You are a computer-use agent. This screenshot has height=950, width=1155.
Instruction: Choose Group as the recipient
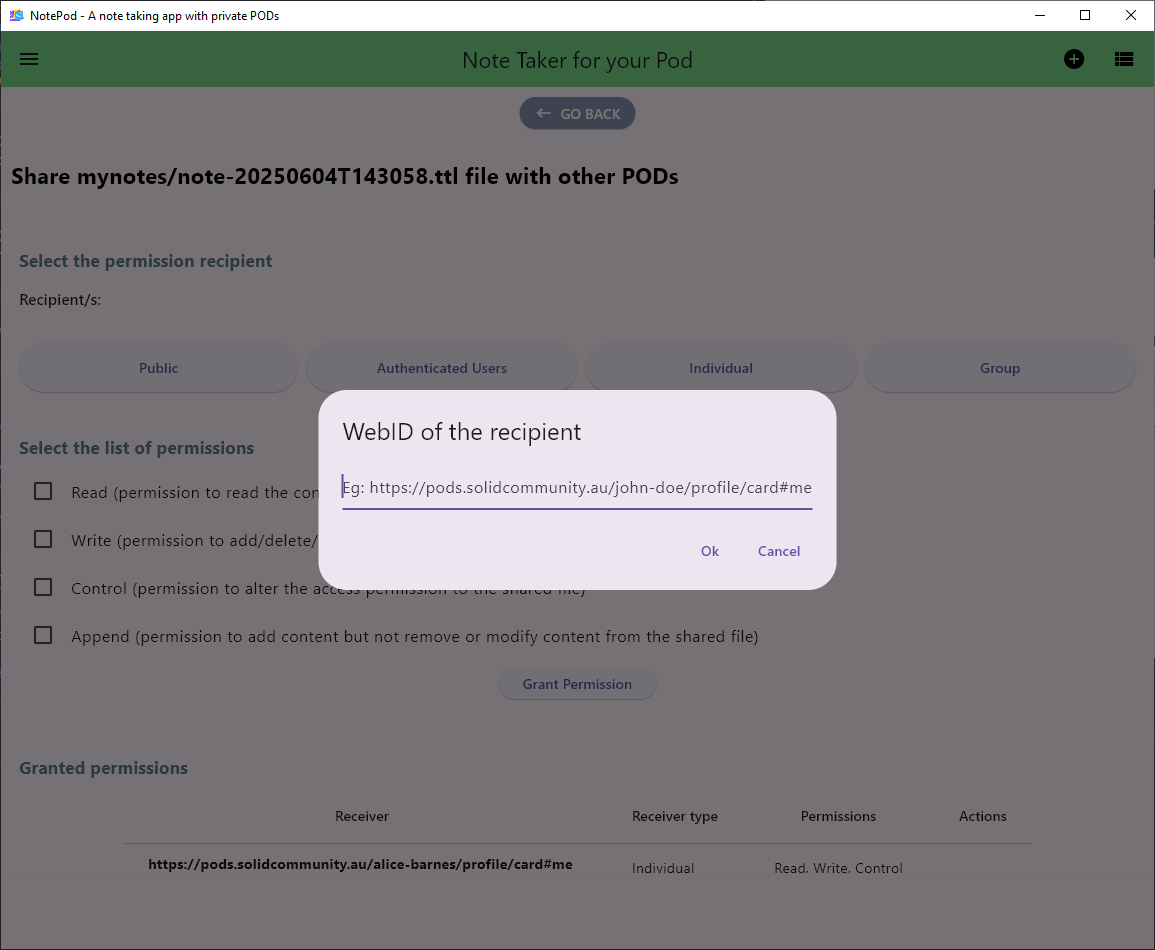pos(999,367)
